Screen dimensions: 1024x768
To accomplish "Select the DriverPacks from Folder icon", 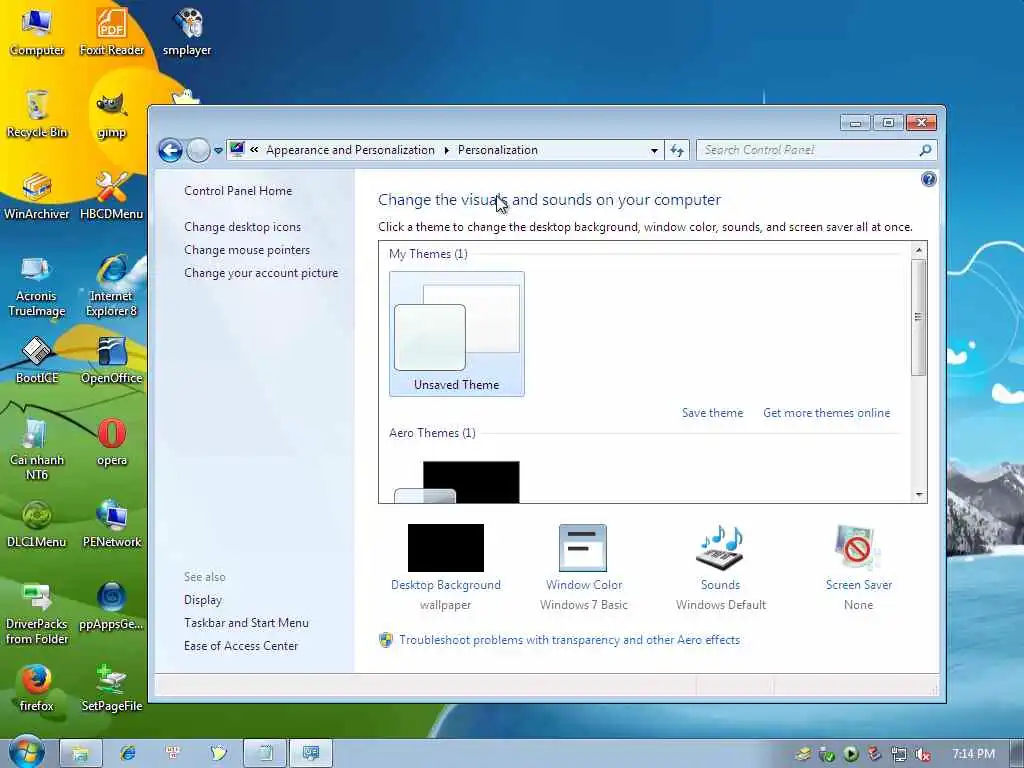I will click(x=37, y=614).
